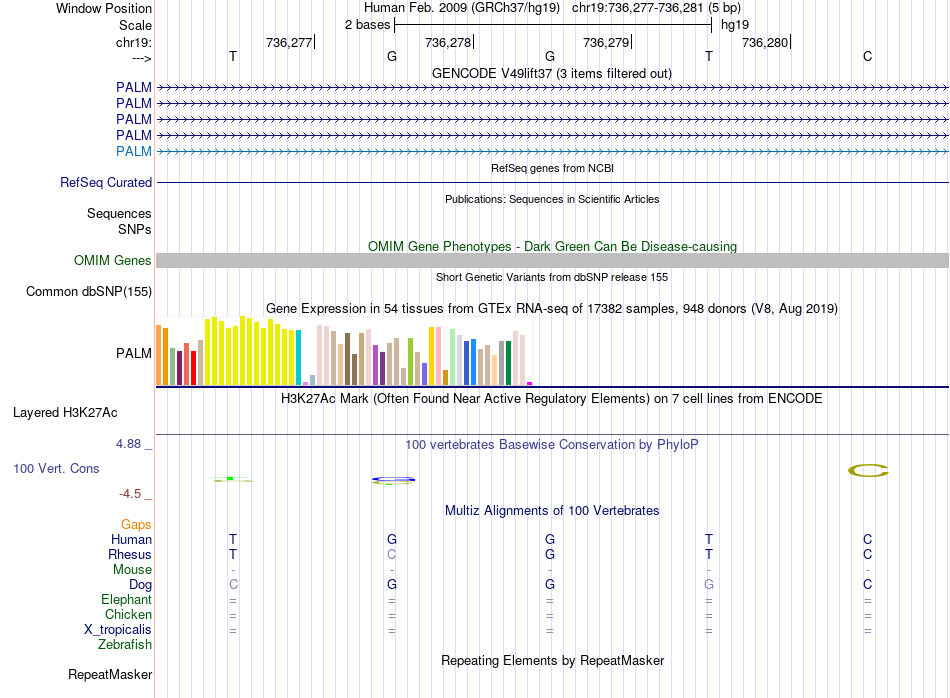Click the 'RefSeq genes from NCBI' title

[x=552, y=168]
